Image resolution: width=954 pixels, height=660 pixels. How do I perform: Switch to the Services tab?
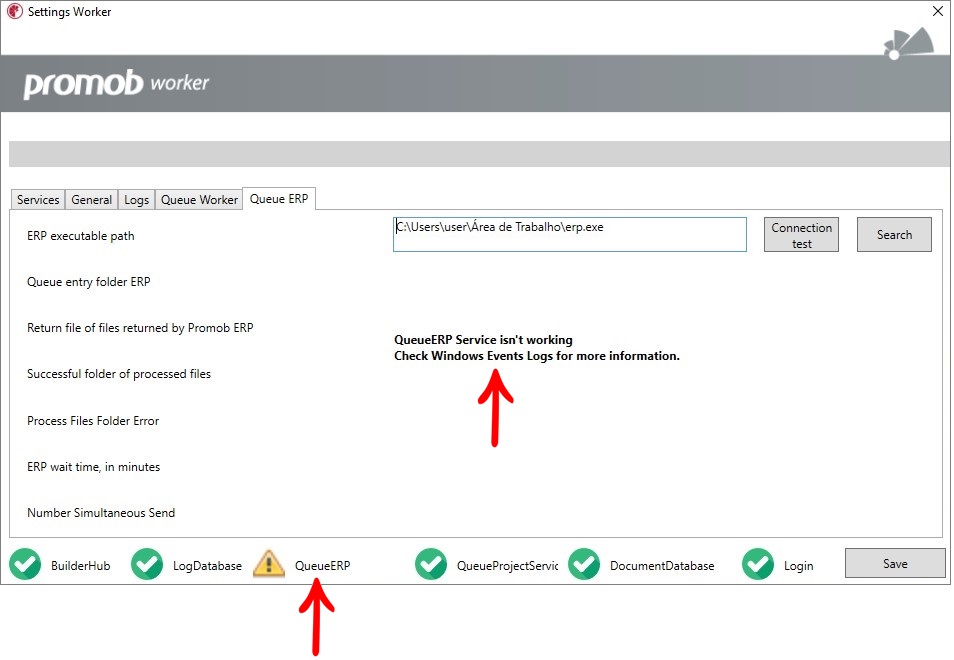coord(38,200)
